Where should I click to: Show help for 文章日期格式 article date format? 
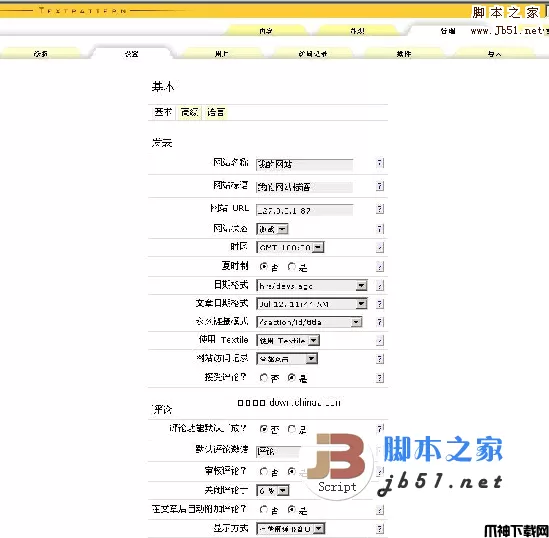pyautogui.click(x=380, y=304)
